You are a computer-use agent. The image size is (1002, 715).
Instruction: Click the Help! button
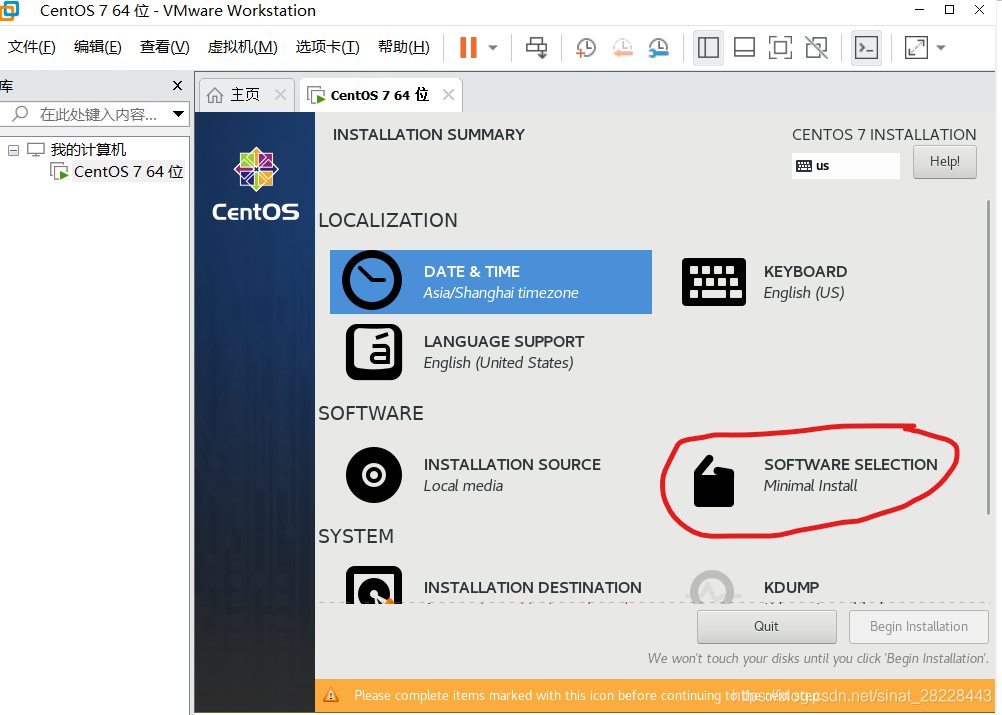click(x=944, y=162)
